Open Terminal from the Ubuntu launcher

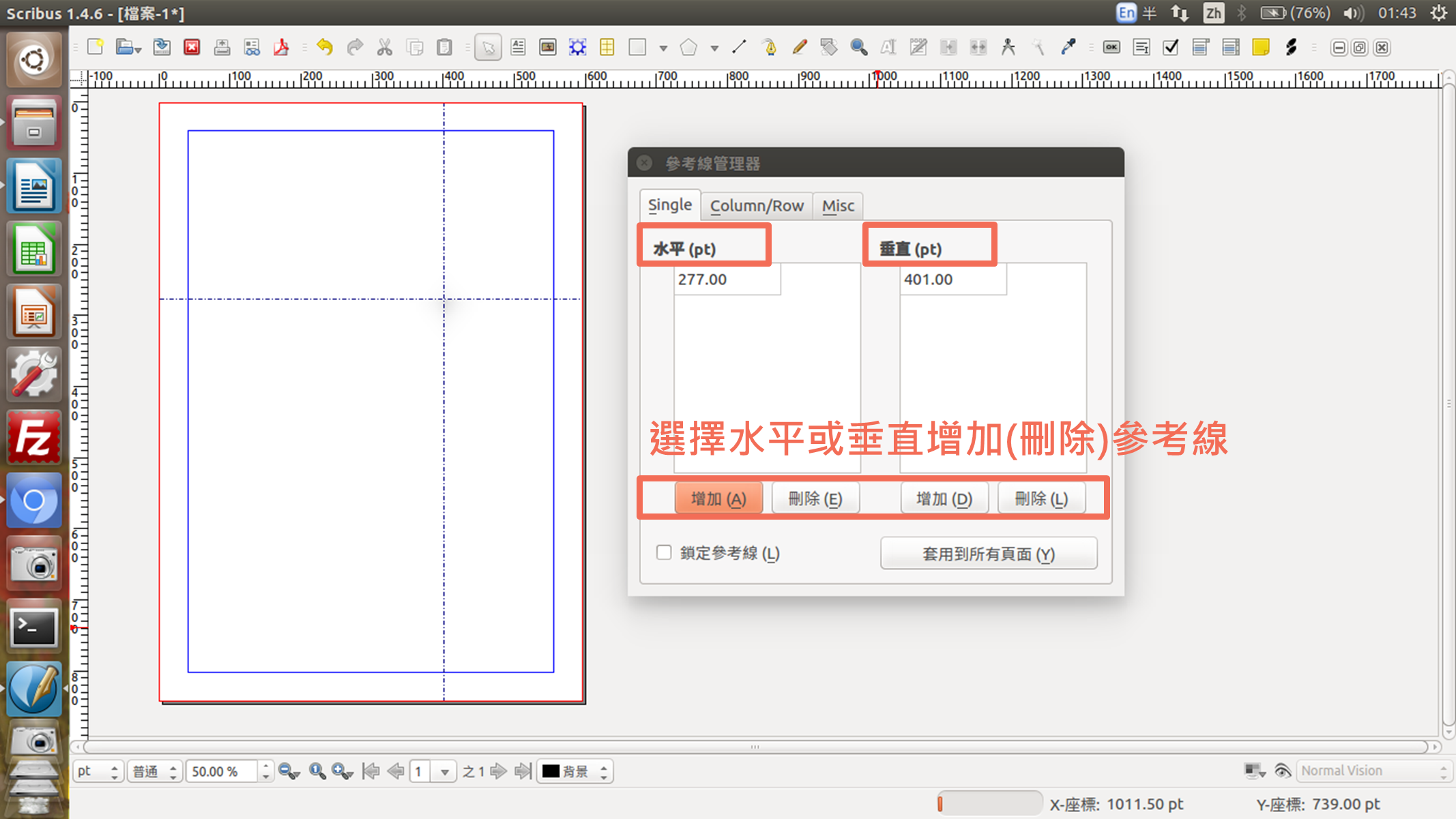34,627
